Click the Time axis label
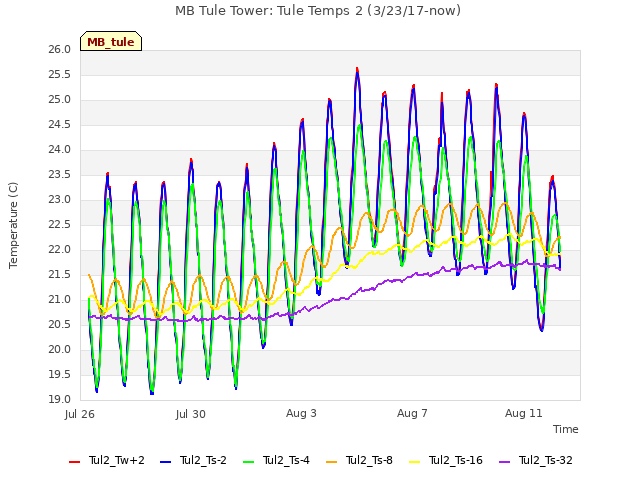This screenshot has height=480, width=640. 566,429
